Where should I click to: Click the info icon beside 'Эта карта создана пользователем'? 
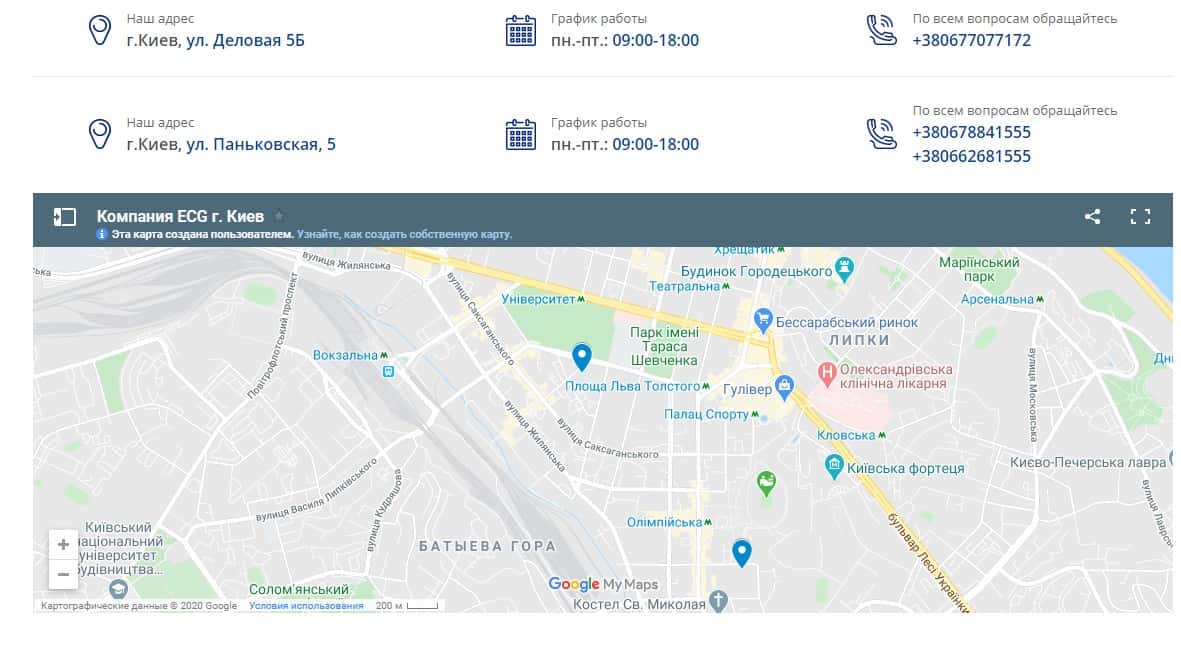pos(102,234)
